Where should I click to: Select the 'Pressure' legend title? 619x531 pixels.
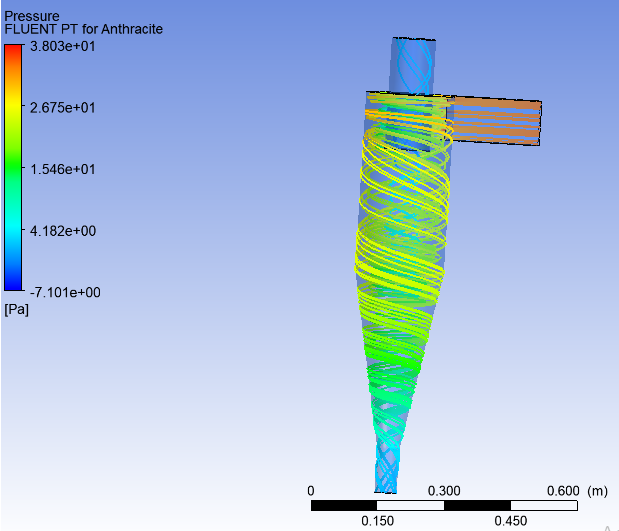coord(32,16)
